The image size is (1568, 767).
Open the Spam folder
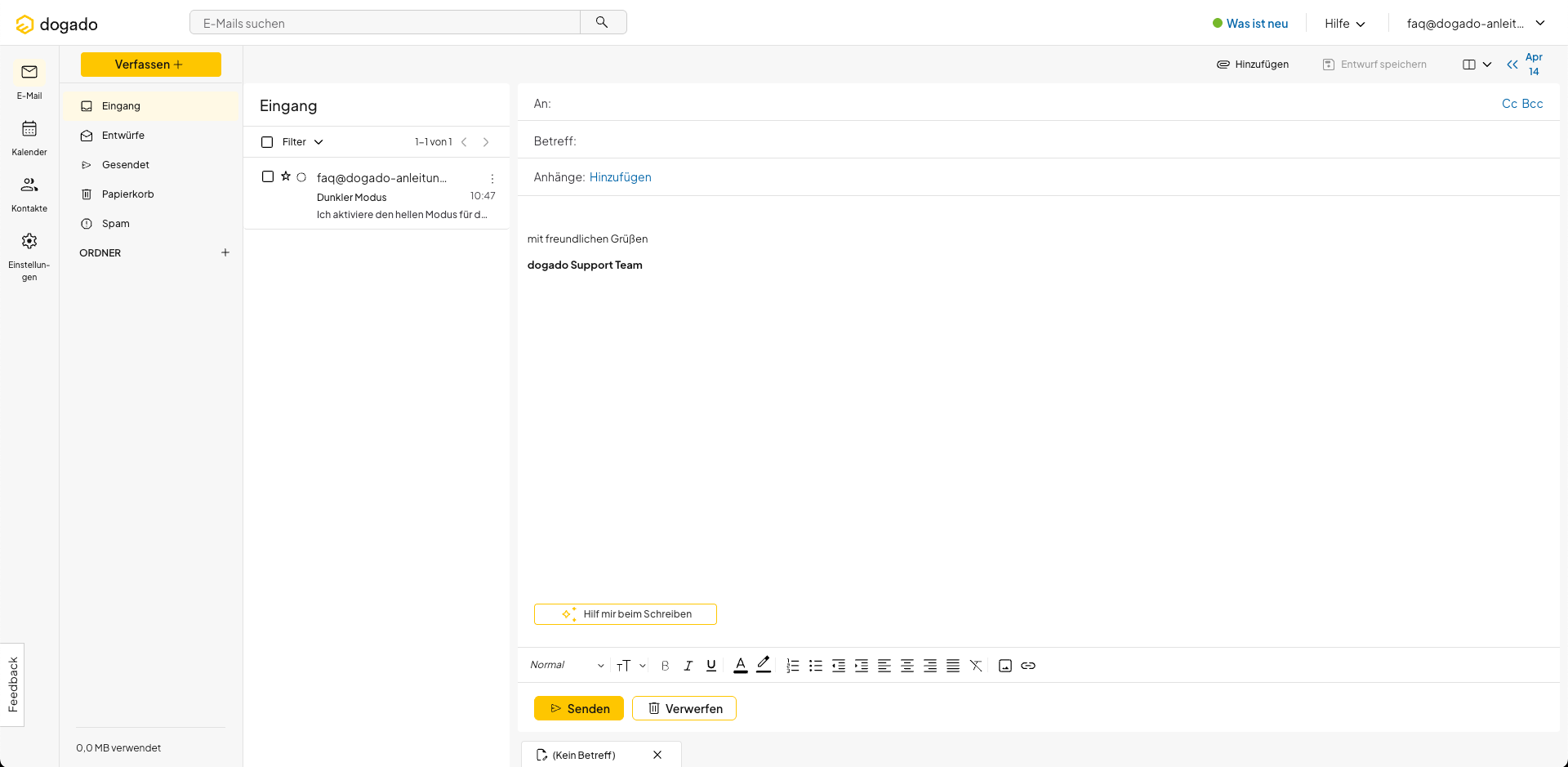151,224
